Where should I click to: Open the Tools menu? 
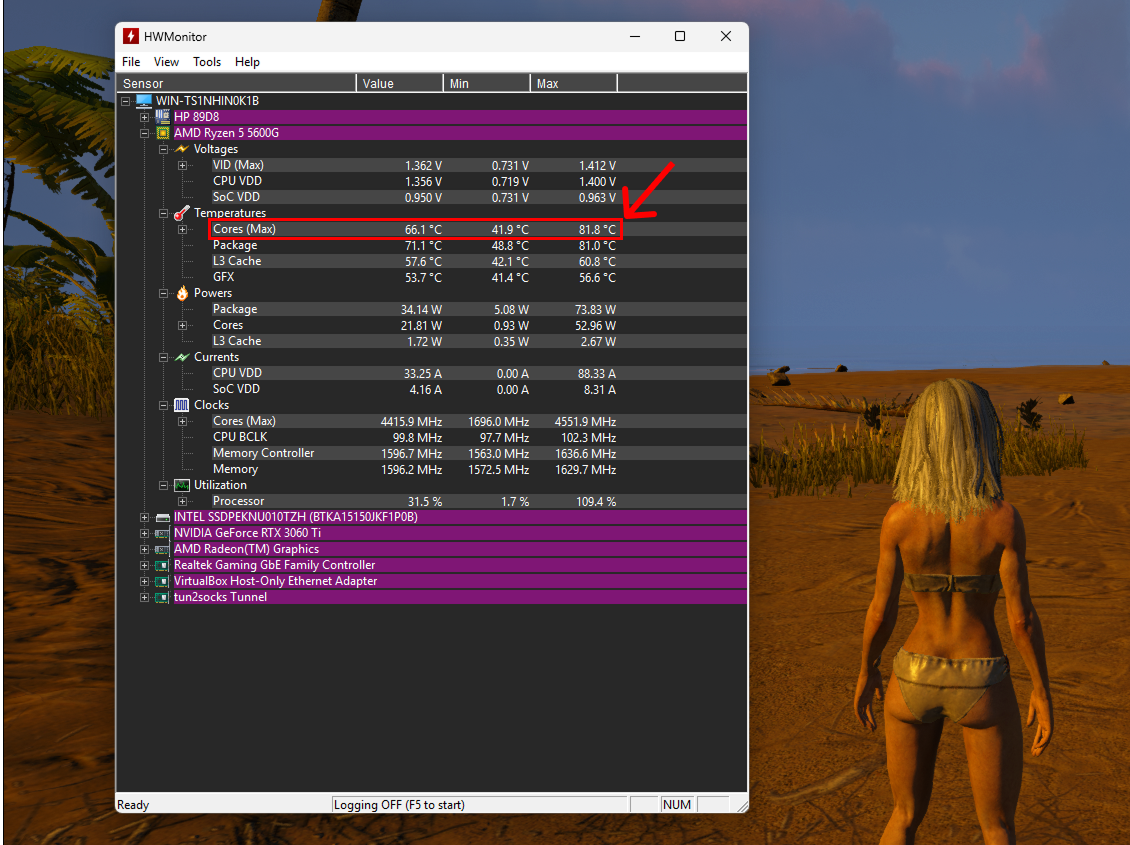pos(207,62)
